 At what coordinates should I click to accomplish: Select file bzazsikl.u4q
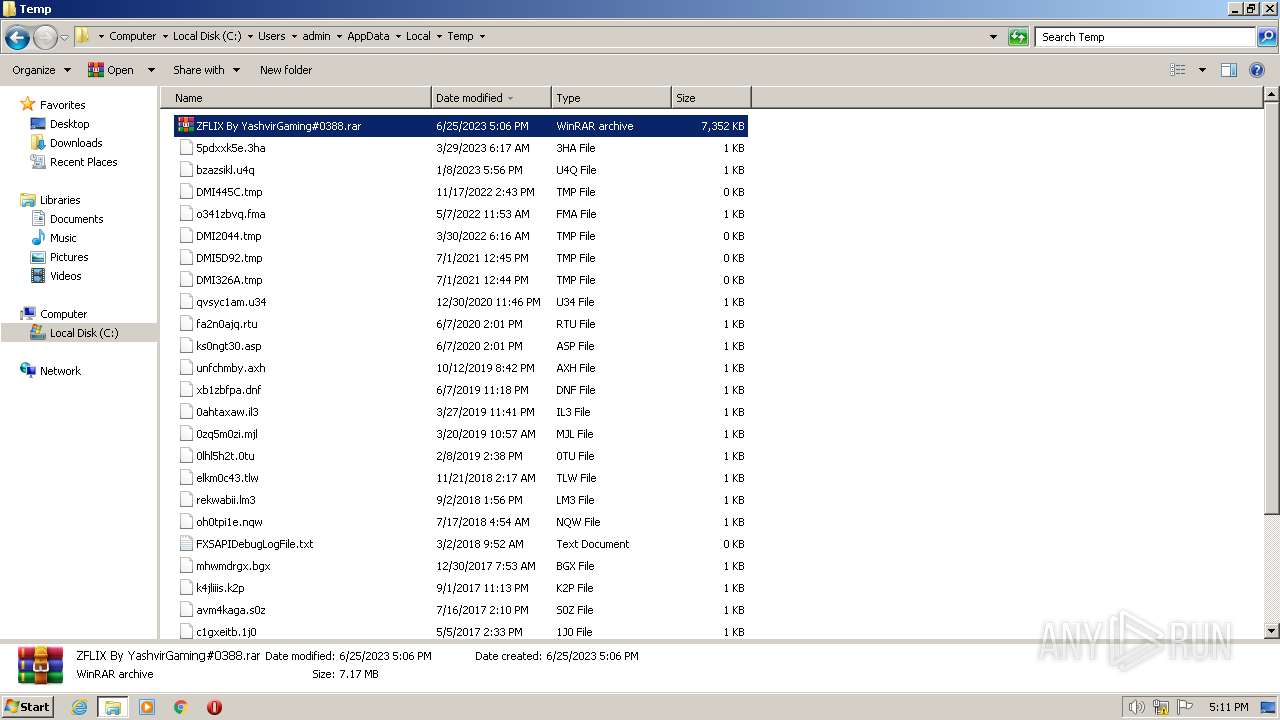225,170
